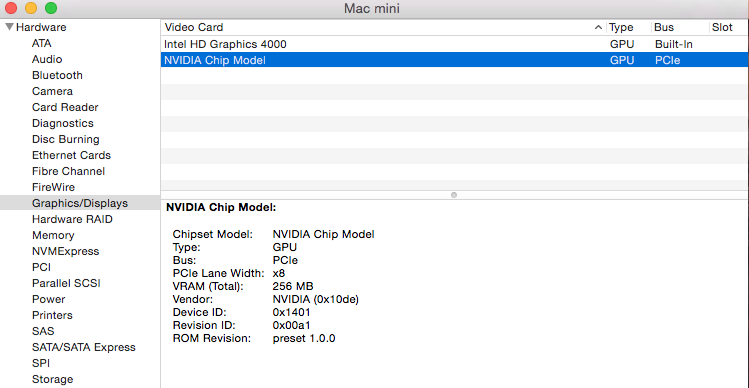Select ATA in the sidebar
Image resolution: width=749 pixels, height=388 pixels.
(x=42, y=43)
